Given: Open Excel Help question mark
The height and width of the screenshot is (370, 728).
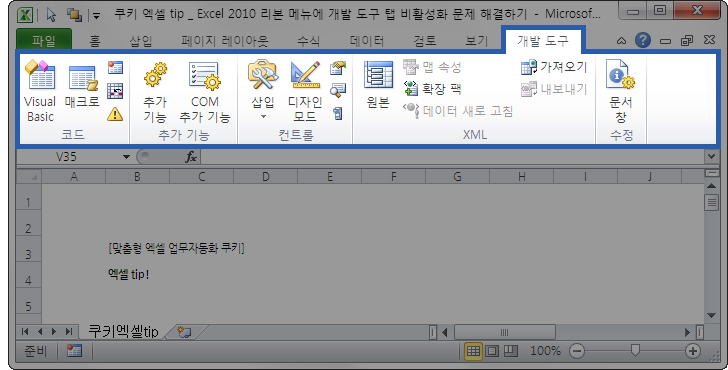Looking at the screenshot, I should (x=643, y=40).
